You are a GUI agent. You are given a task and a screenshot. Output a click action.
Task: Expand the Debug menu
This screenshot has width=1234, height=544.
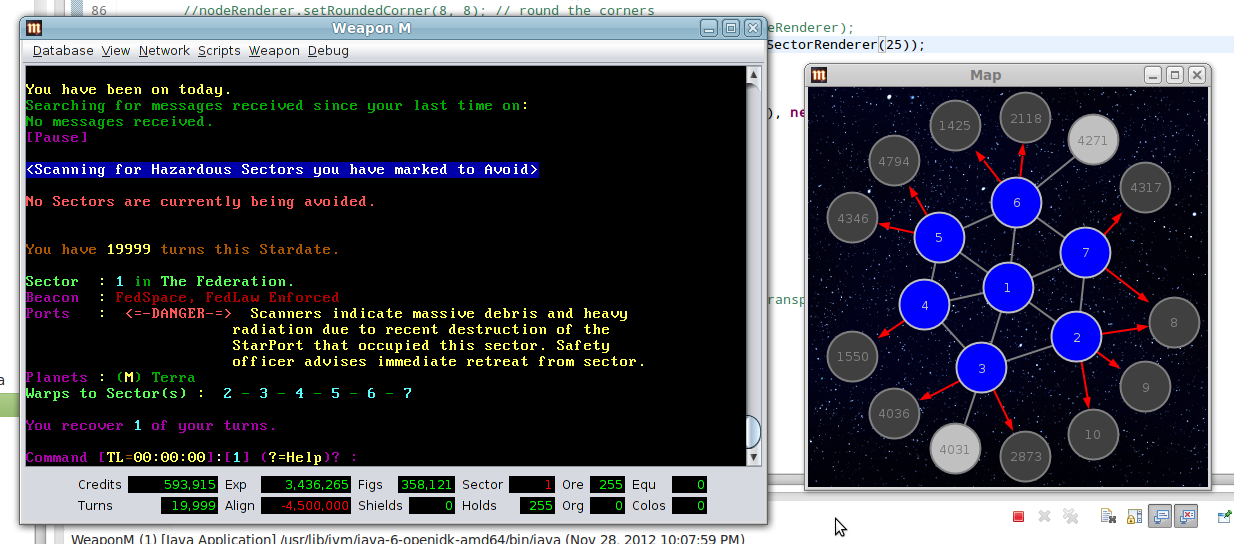(x=328, y=51)
